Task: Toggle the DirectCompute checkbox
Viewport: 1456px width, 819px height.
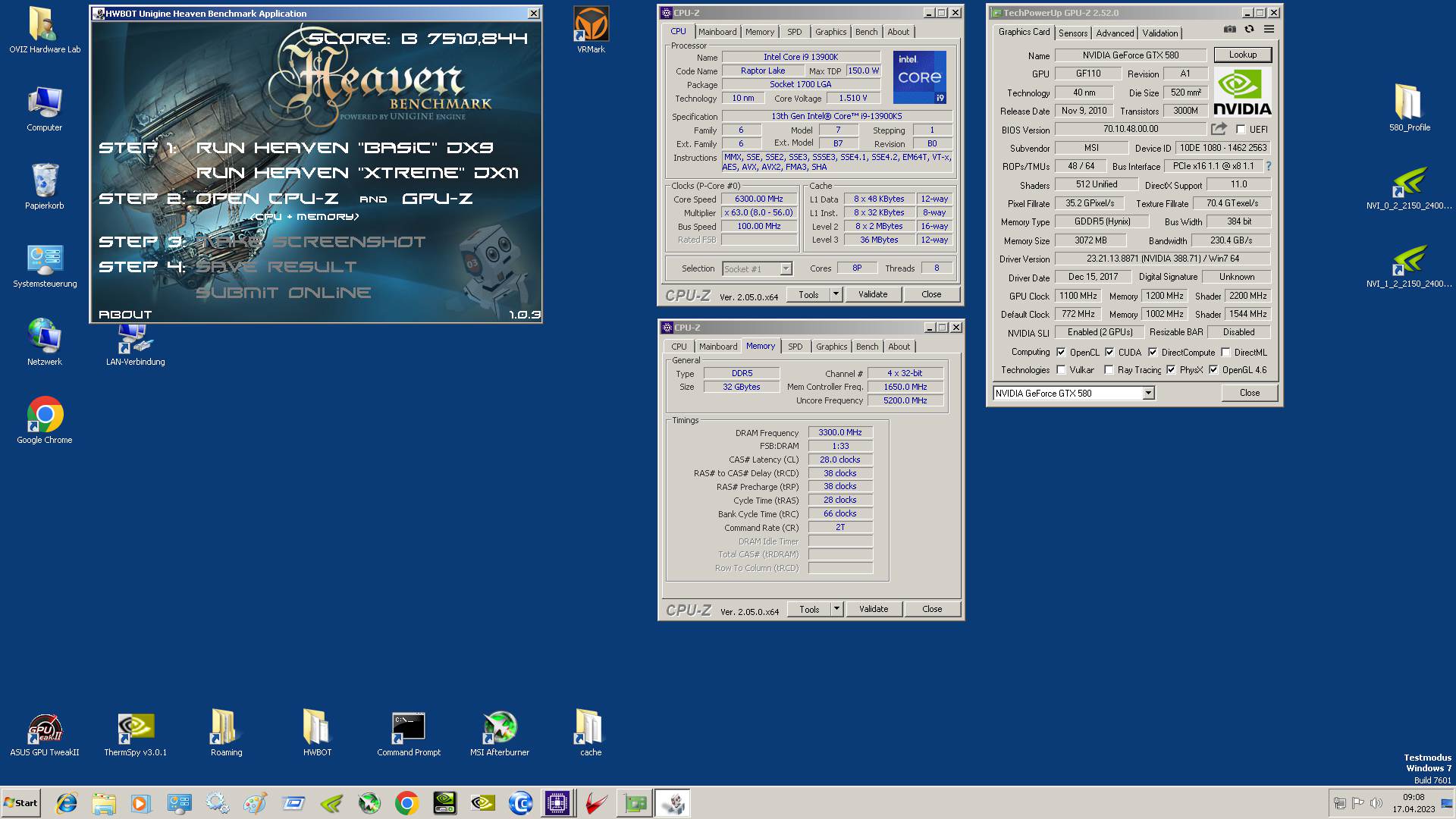Action: coord(1153,352)
